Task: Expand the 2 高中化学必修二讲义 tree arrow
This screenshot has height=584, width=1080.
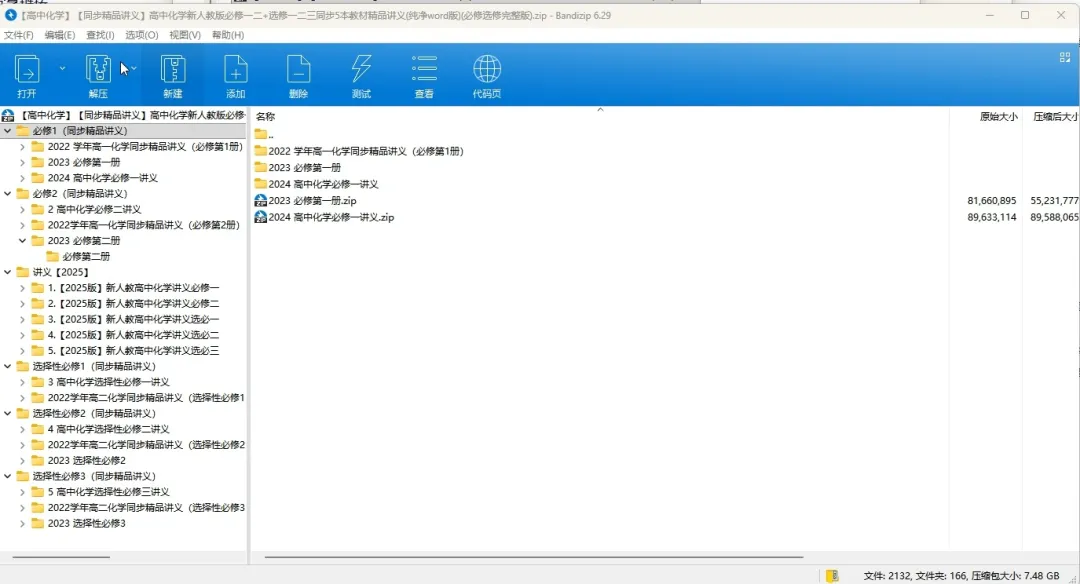Action: click(22, 209)
